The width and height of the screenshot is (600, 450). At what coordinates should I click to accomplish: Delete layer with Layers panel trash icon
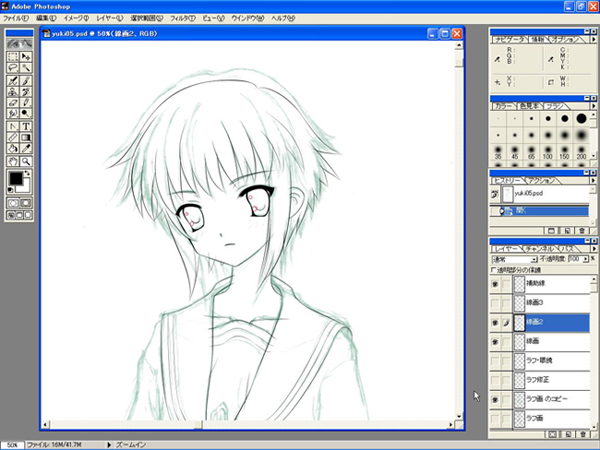point(583,434)
